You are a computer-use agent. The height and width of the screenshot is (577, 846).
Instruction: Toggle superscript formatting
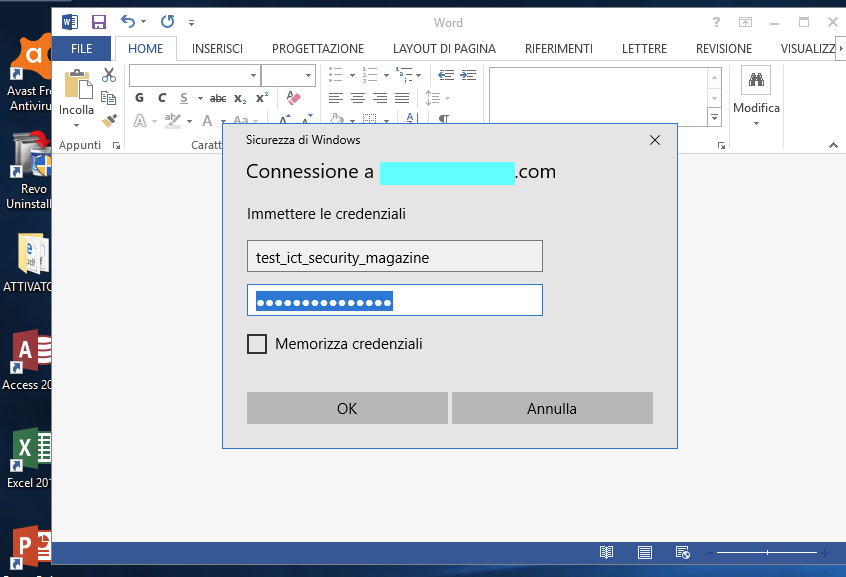262,98
